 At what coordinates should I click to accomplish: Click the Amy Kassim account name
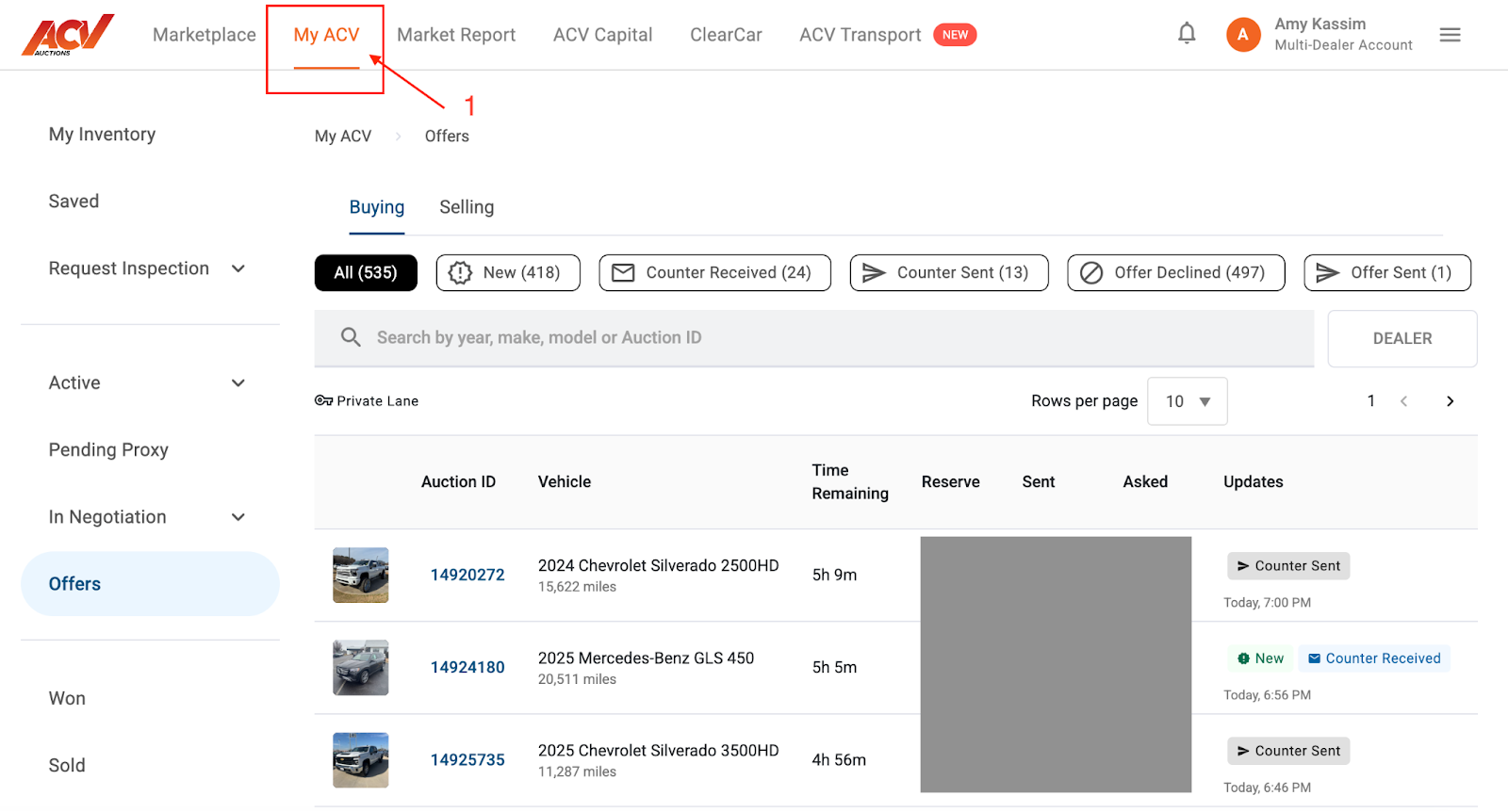click(x=1319, y=24)
